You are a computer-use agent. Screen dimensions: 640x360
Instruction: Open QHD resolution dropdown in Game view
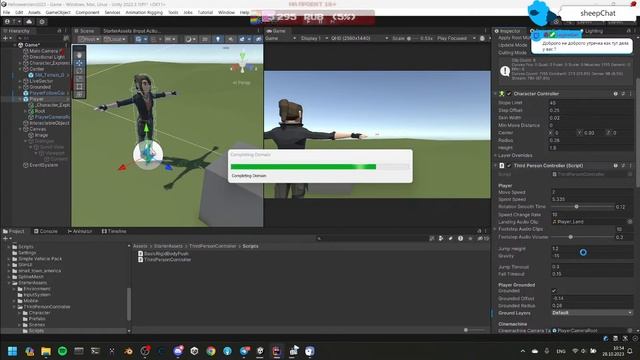[x=359, y=38]
